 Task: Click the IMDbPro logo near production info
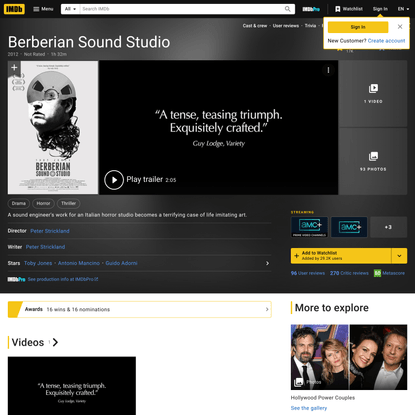coord(16,279)
